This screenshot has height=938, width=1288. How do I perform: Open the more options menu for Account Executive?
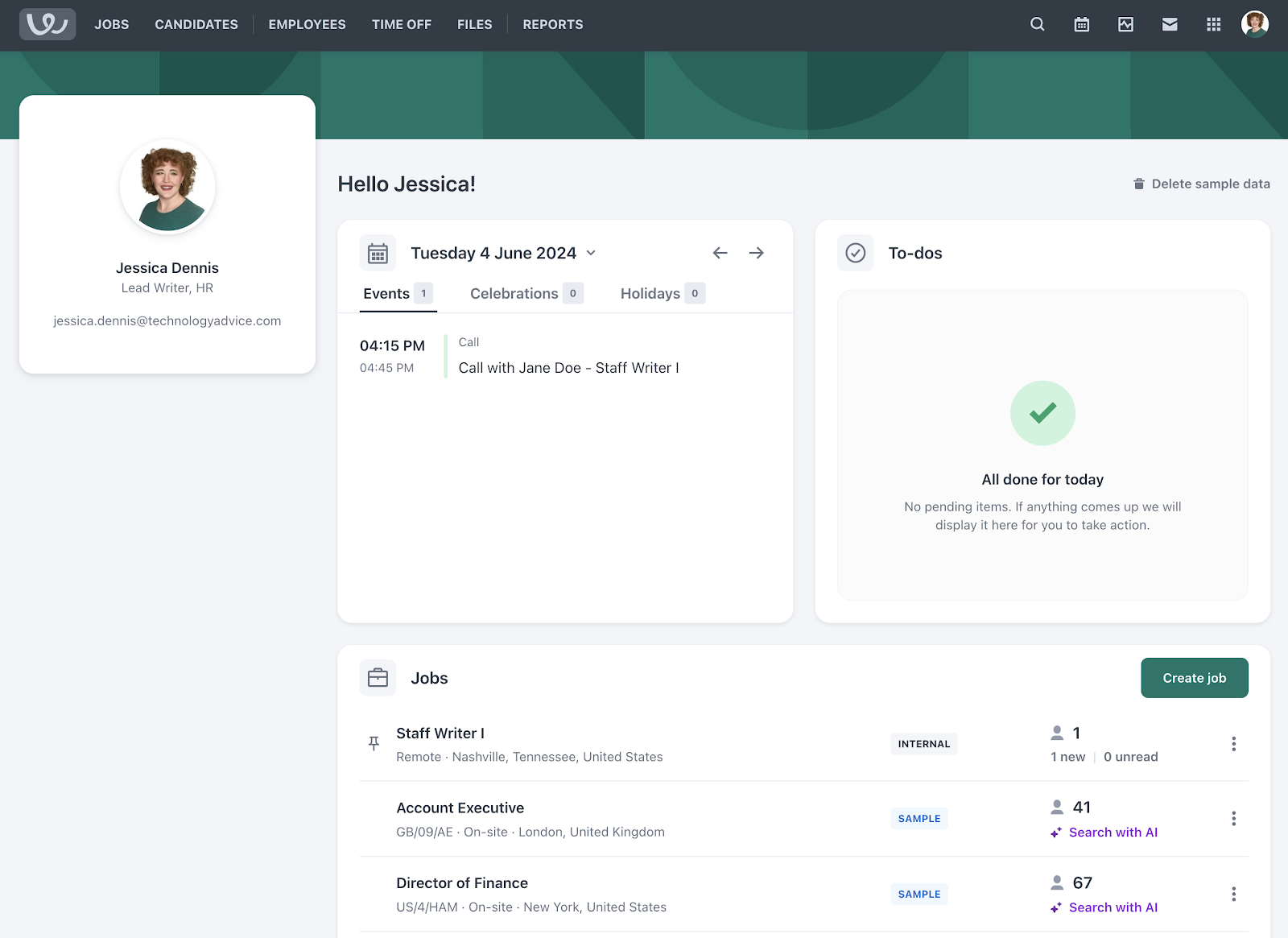[x=1233, y=819]
